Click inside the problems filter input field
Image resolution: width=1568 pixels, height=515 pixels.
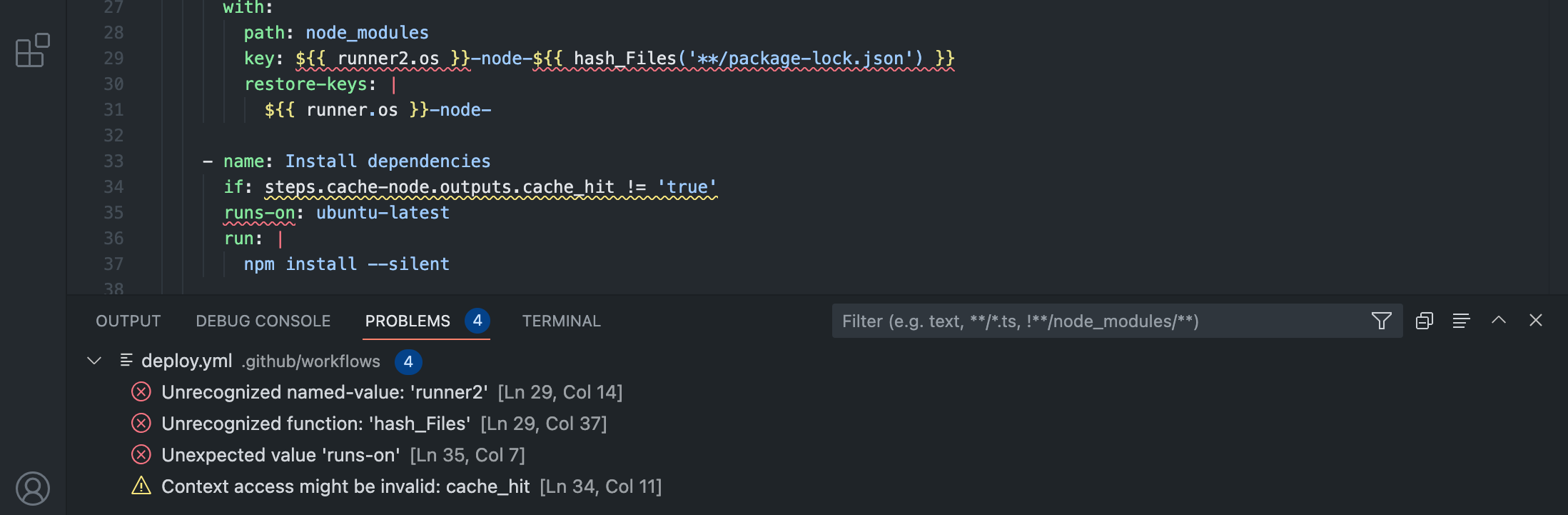tap(1071, 321)
